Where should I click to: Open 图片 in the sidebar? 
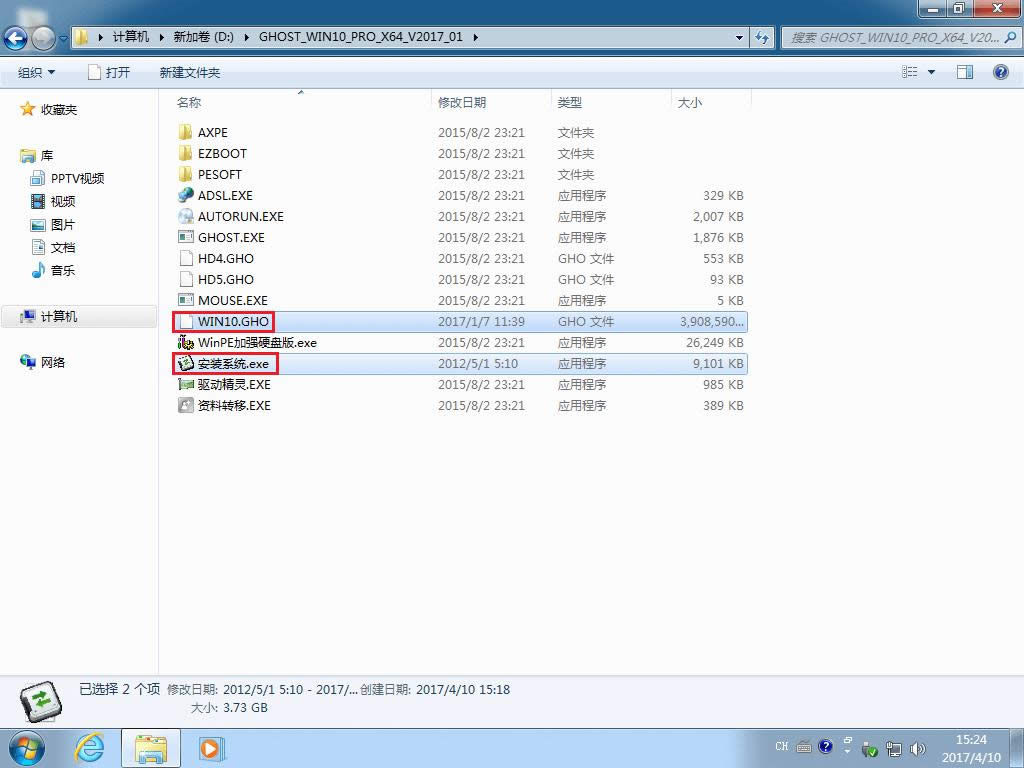[65, 224]
